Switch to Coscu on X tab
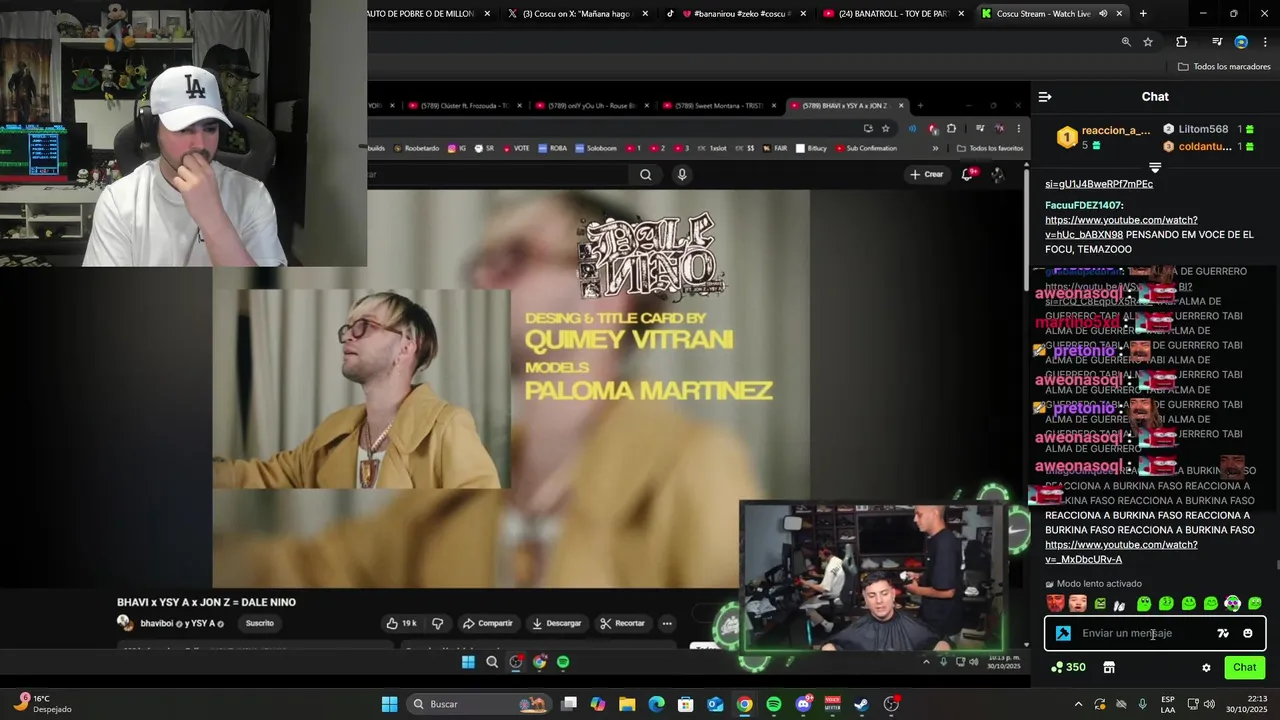 click(x=577, y=14)
